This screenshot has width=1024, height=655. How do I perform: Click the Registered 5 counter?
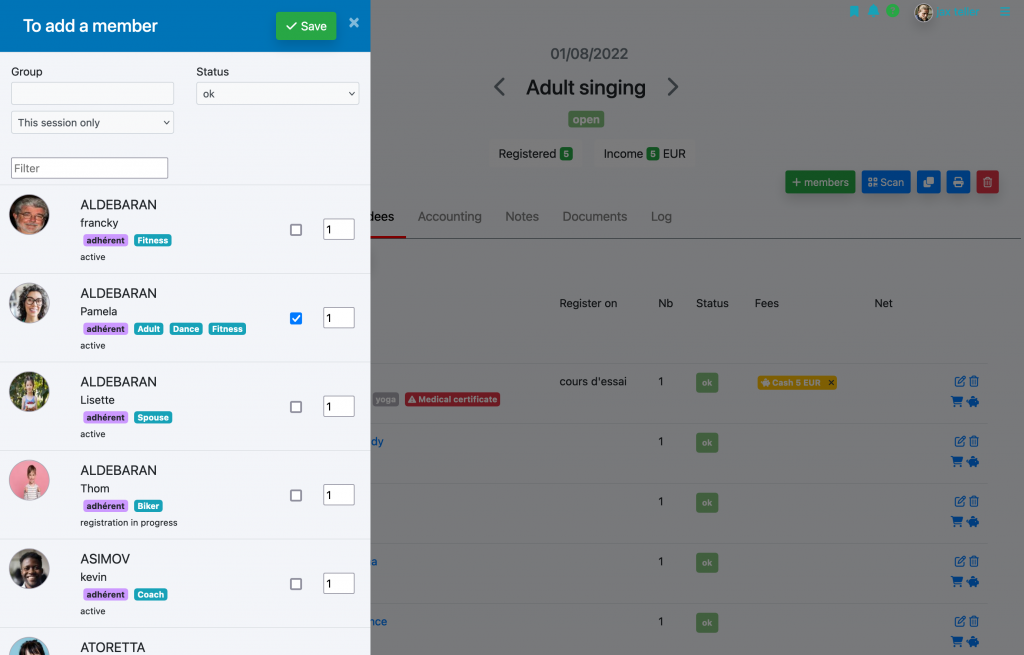pyautogui.click(x=535, y=153)
